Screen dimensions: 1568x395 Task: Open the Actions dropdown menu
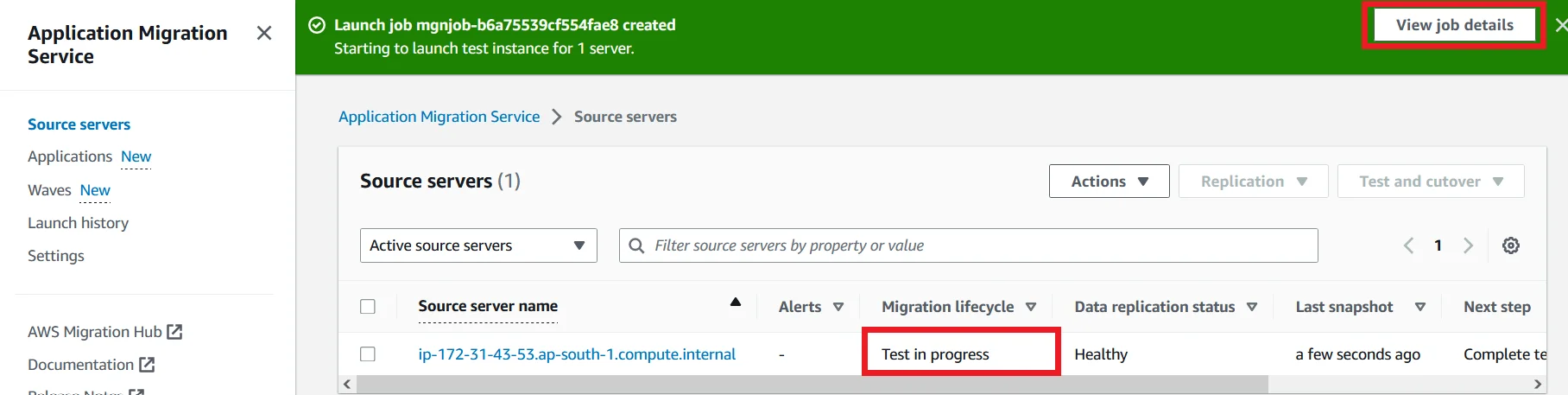(x=1110, y=181)
